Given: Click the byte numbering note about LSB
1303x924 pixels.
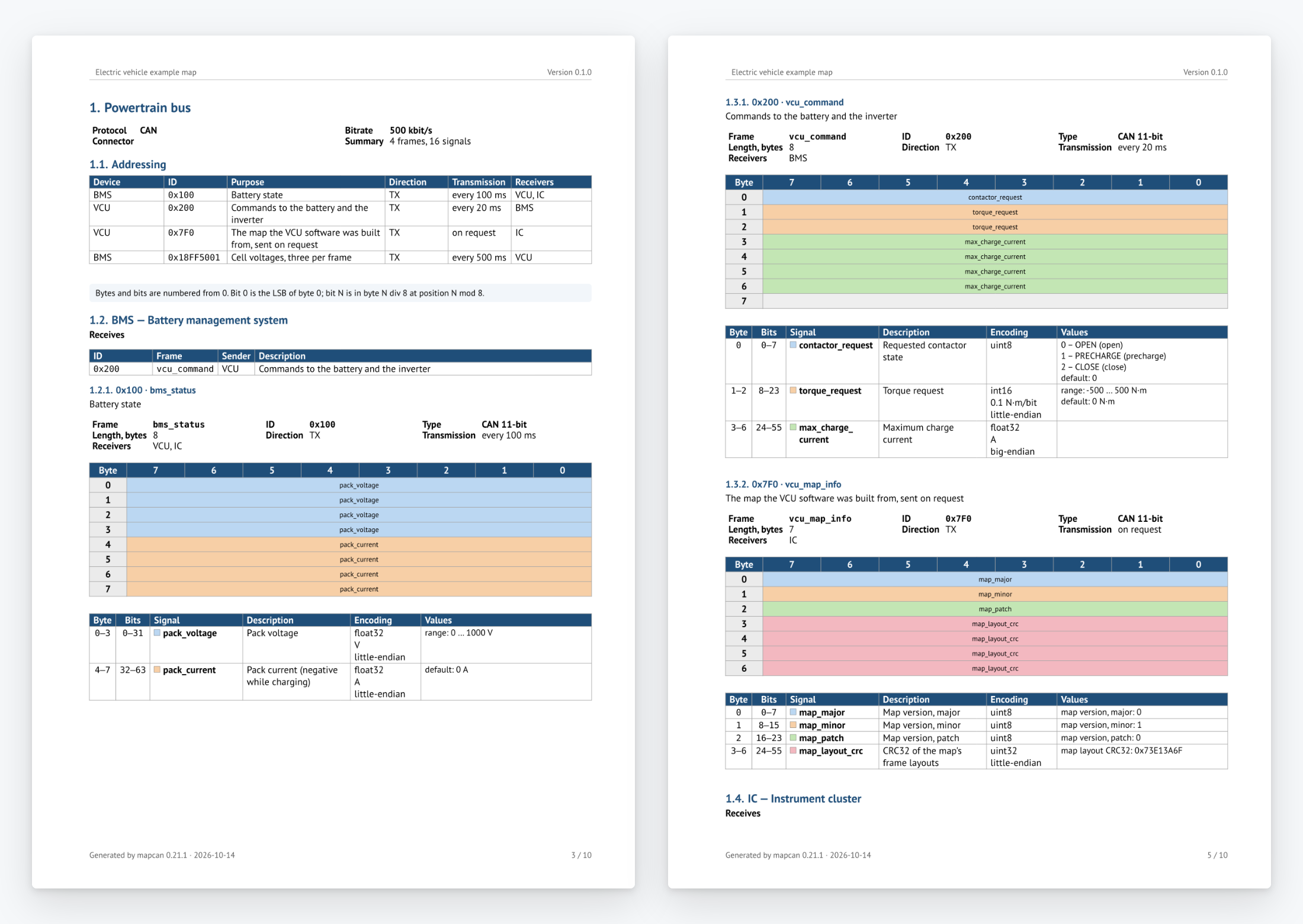Looking at the screenshot, I should tap(340, 293).
